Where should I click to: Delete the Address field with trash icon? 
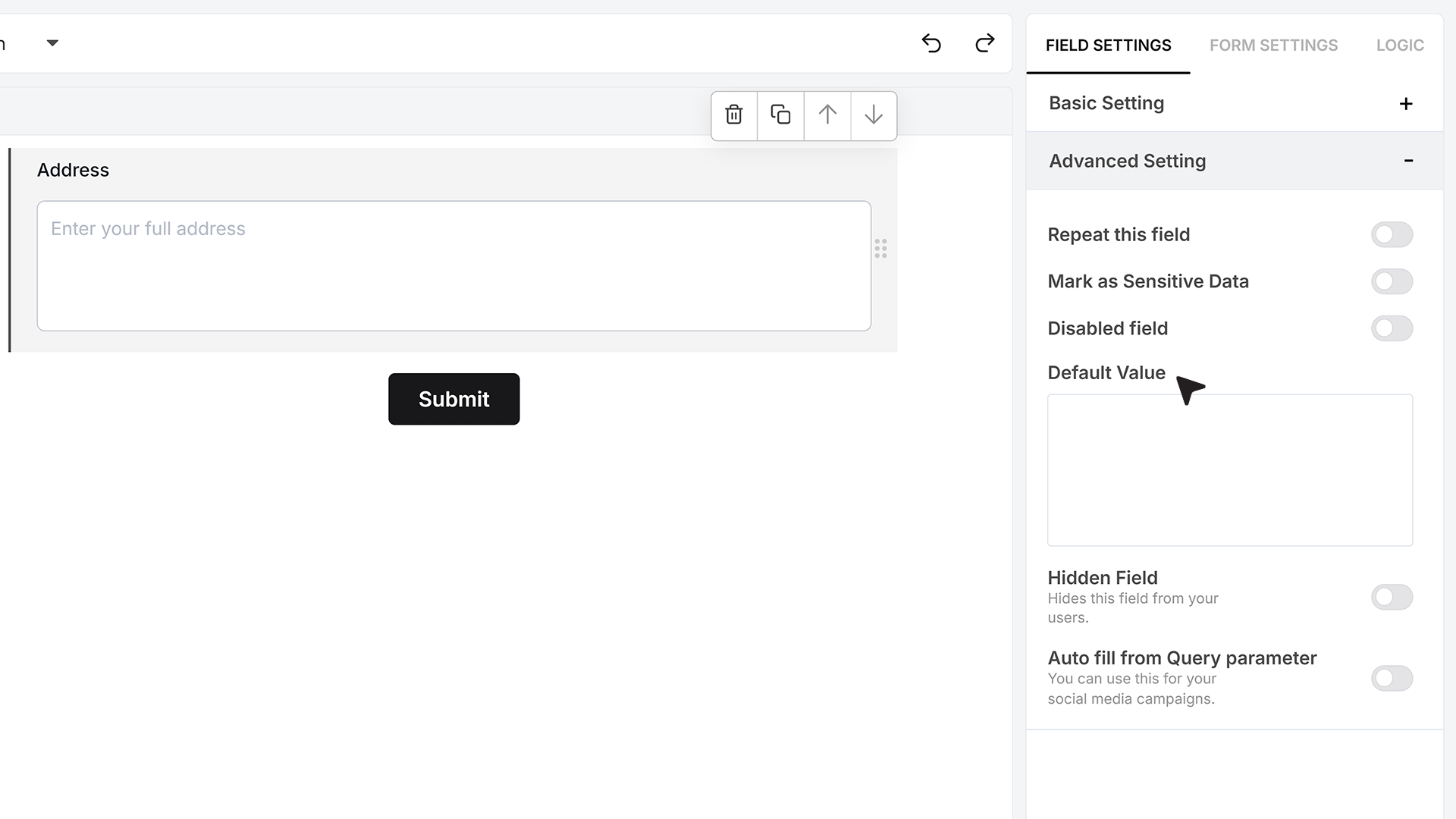(x=734, y=115)
